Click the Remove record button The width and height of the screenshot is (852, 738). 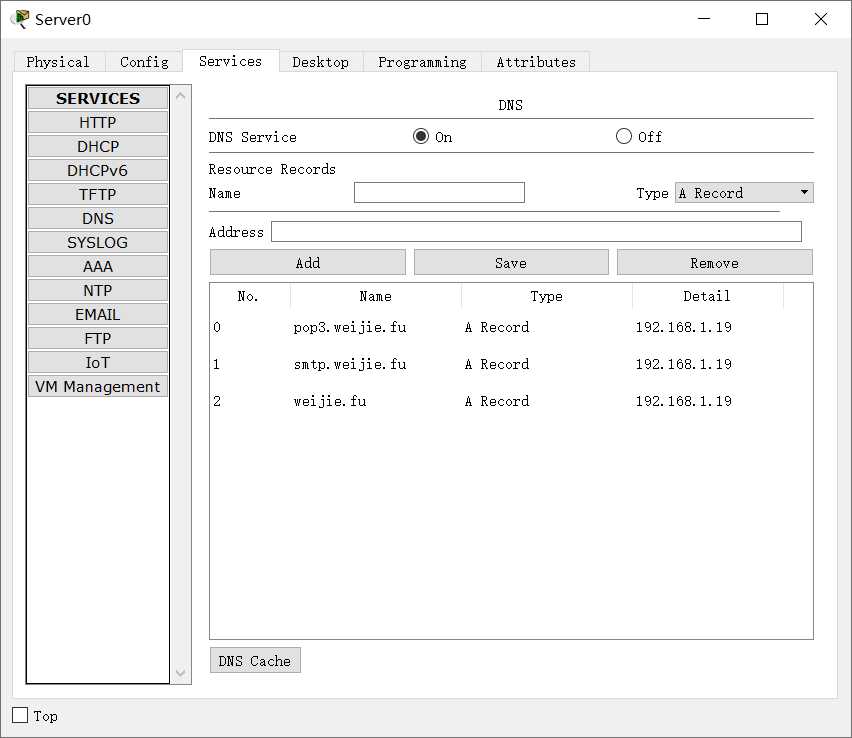(x=715, y=262)
